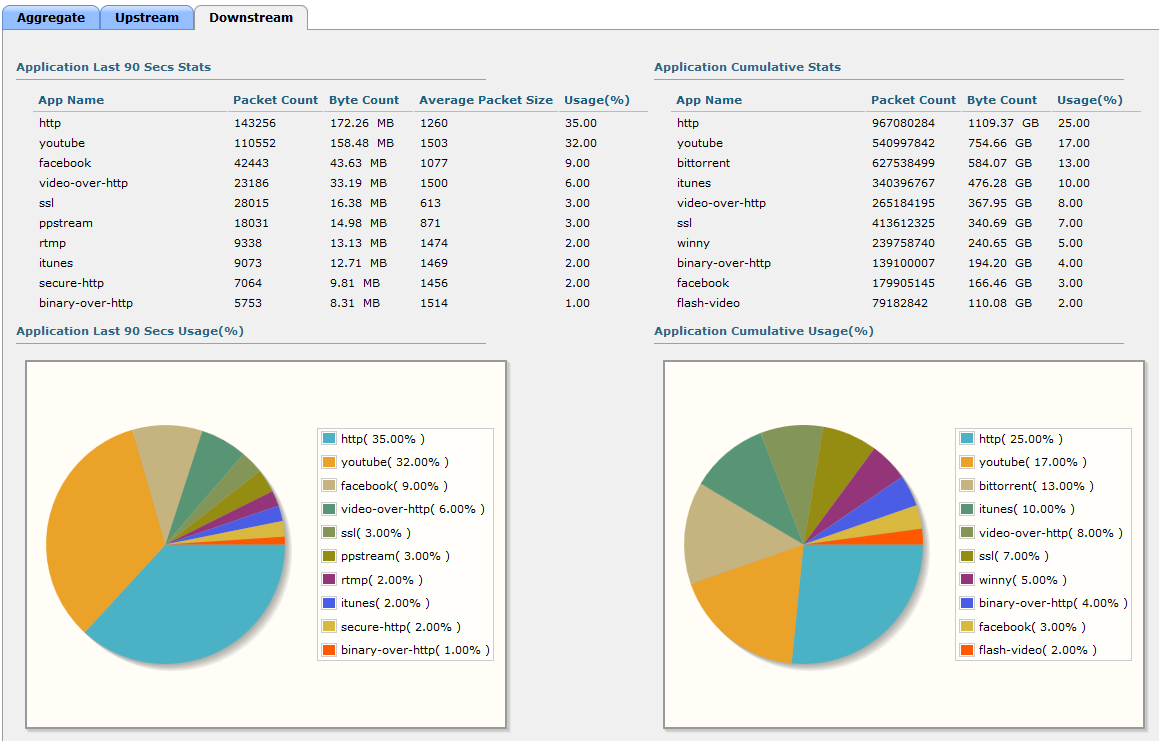Select the itunes row in the Cumulative Stats table
1159x741 pixels.
pos(694,183)
